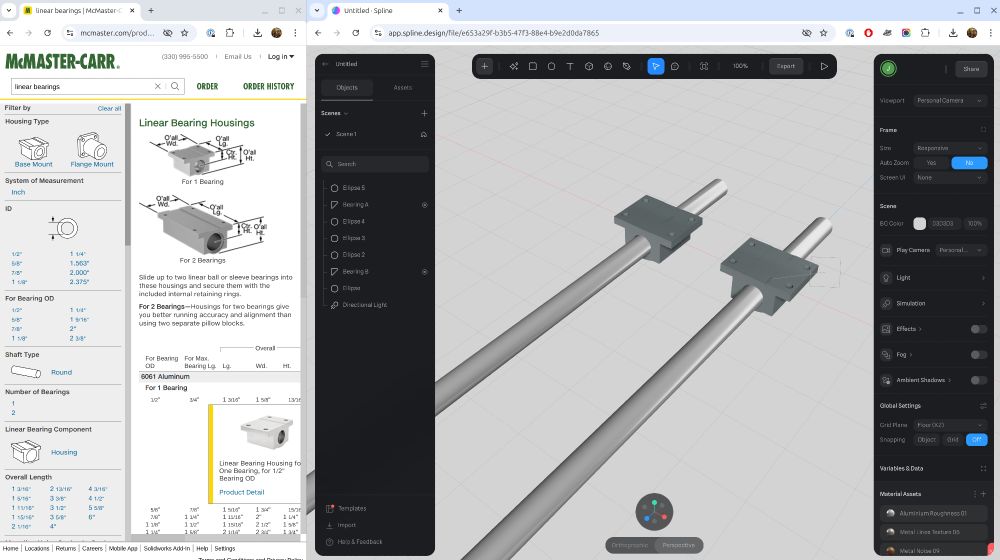Select the Text tool
Viewport: 1000px width, 560px height.
[x=570, y=66]
